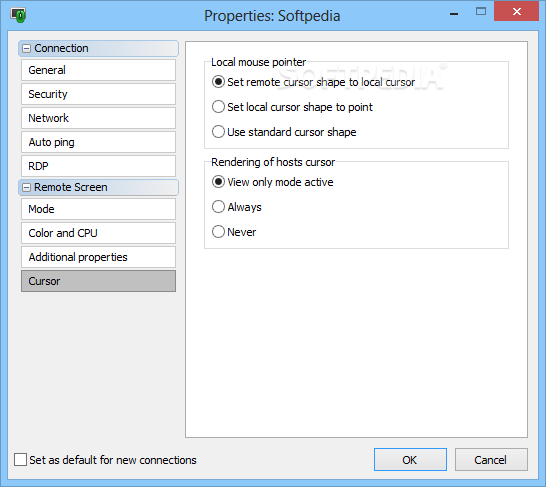Viewport: 546px width, 487px height.
Task: Select the Auto ping item
Action: coord(98,142)
